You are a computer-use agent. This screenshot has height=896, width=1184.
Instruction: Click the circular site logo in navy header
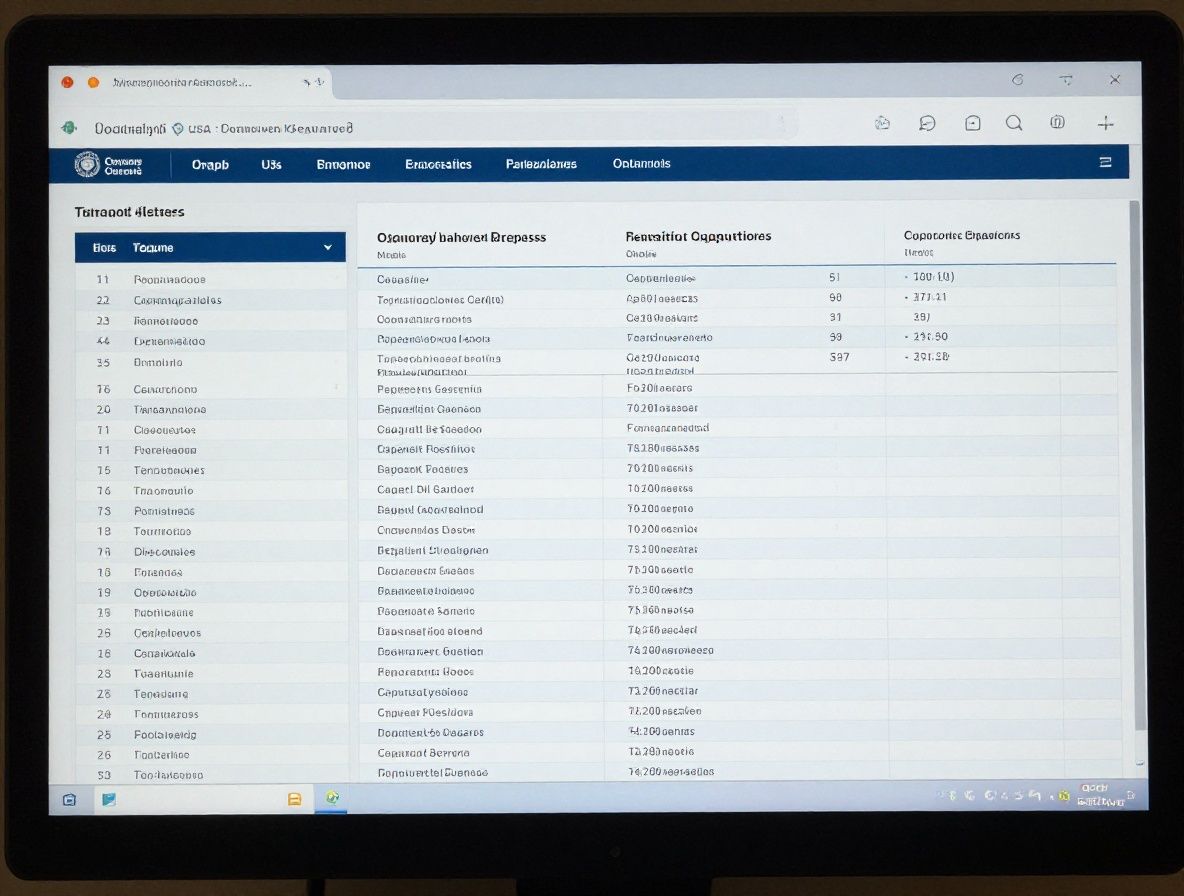[x=87, y=164]
